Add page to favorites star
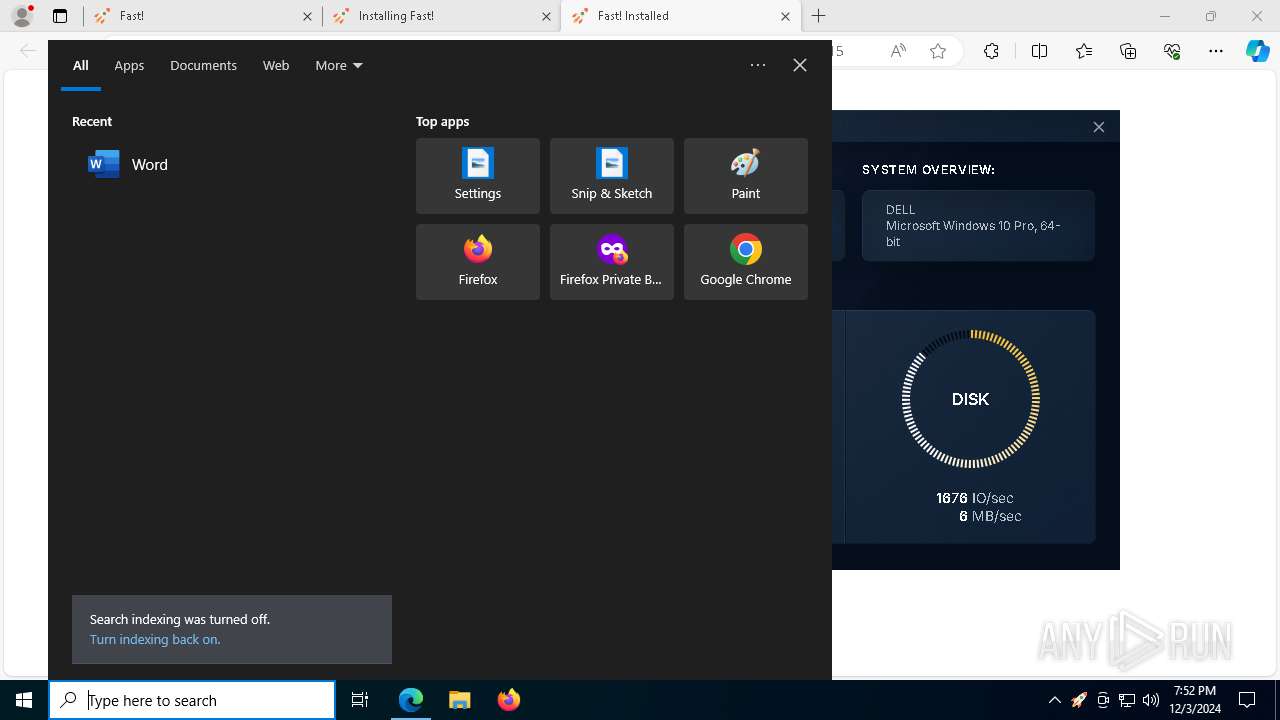The image size is (1280, 720). click(x=938, y=51)
